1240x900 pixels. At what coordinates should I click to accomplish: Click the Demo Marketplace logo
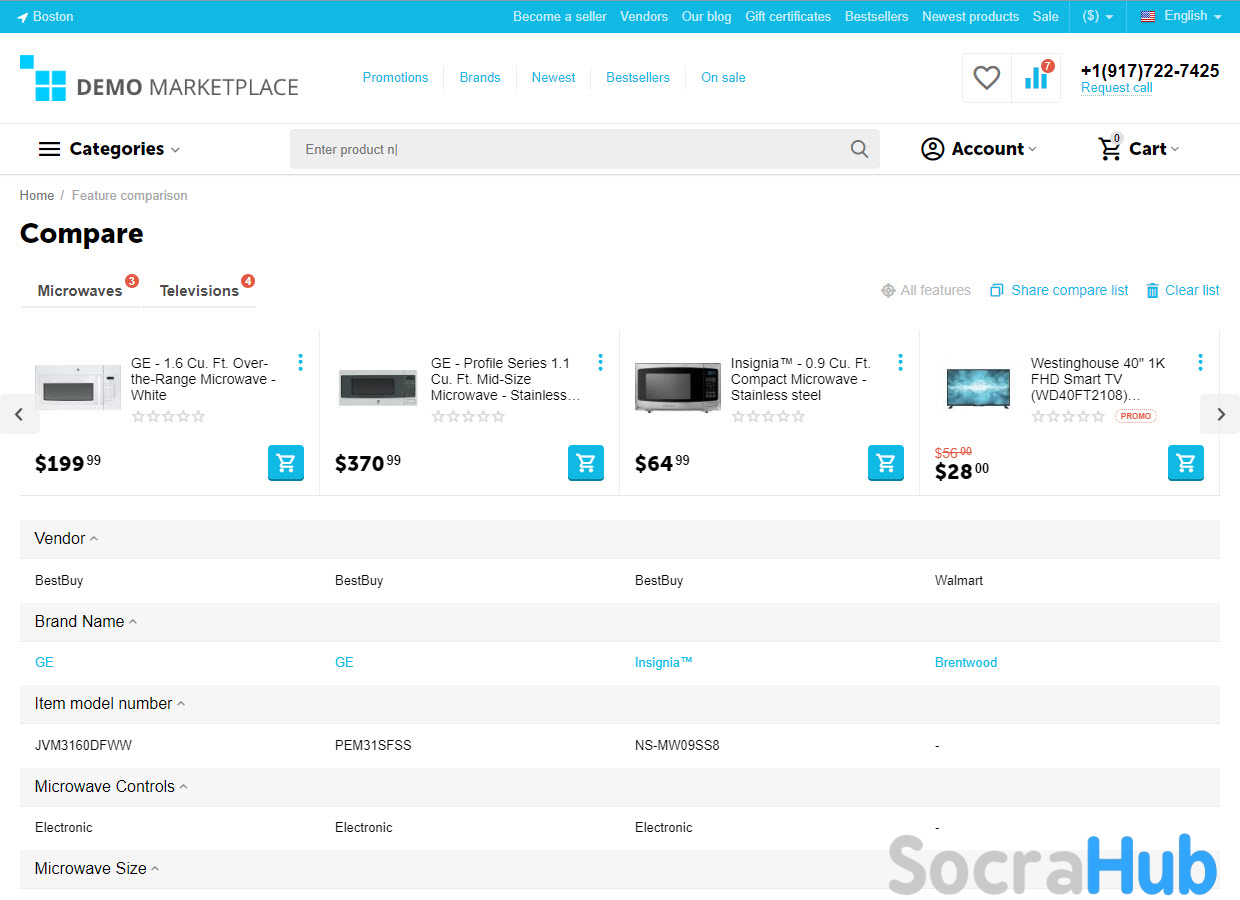(159, 78)
